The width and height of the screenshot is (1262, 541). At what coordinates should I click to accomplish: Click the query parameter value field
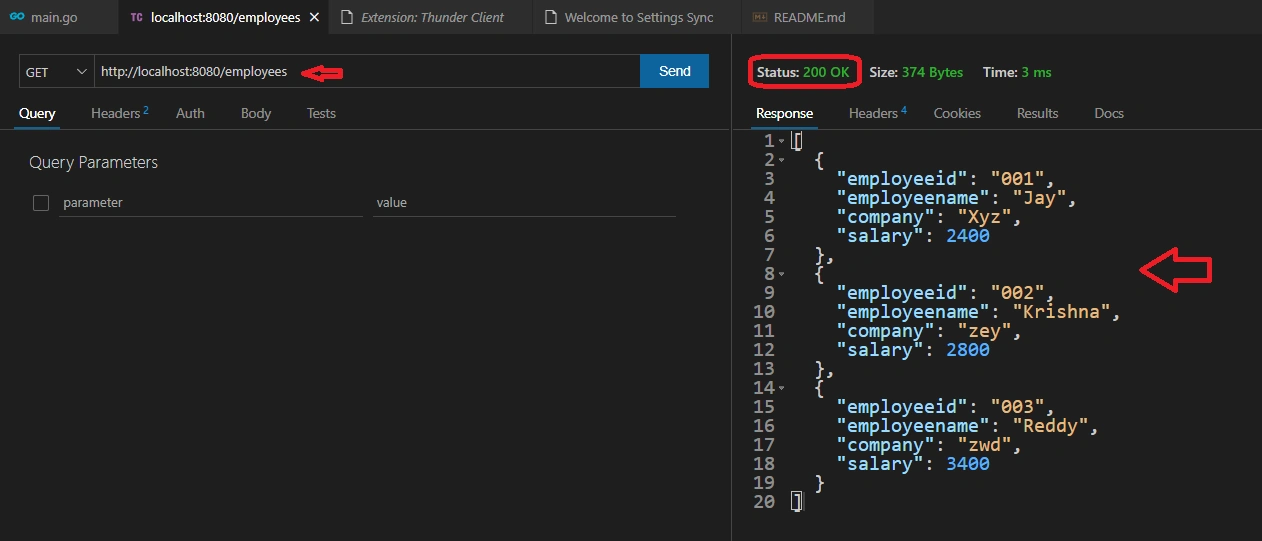point(524,203)
